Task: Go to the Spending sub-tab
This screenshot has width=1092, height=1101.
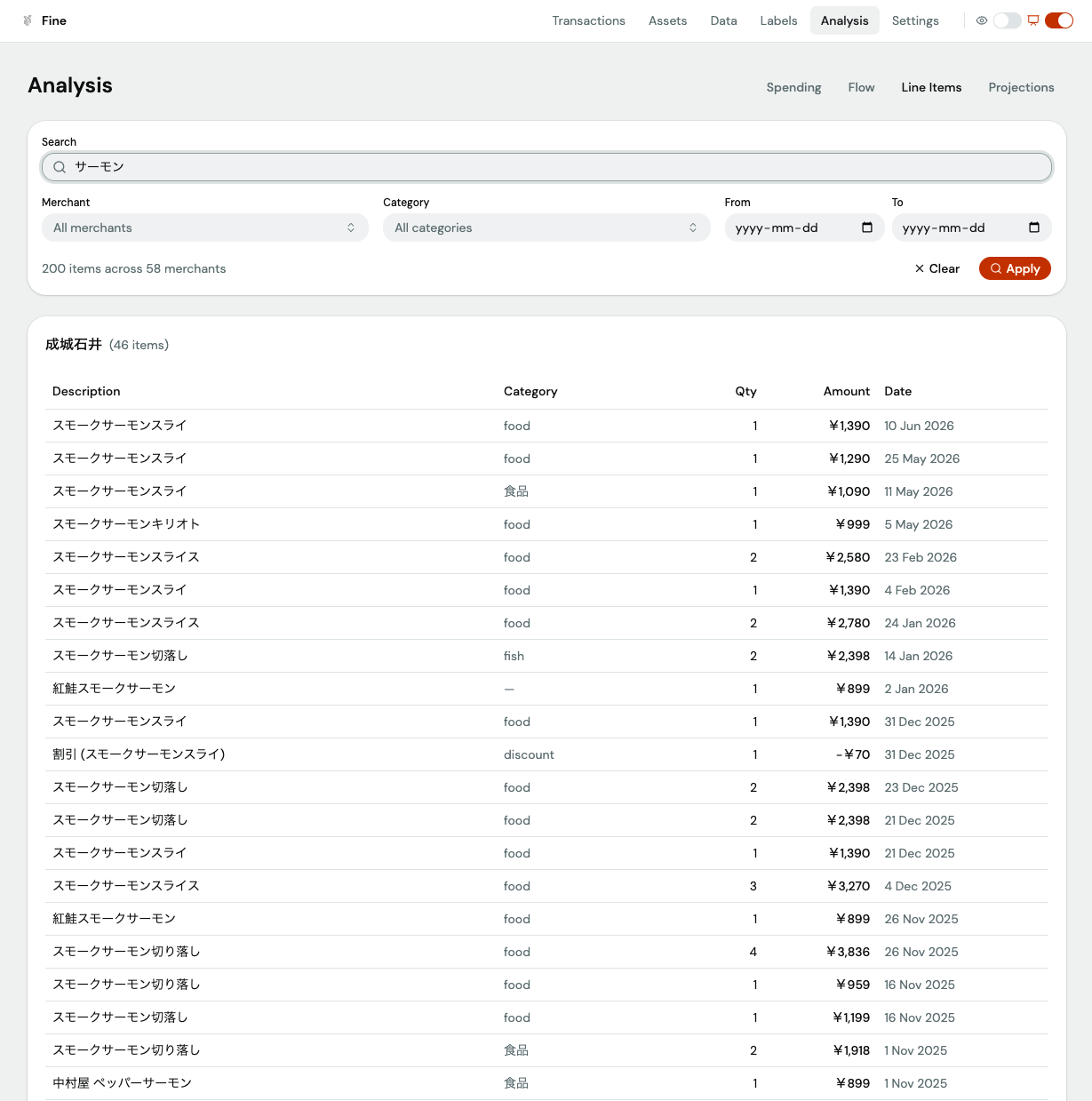Action: [793, 87]
